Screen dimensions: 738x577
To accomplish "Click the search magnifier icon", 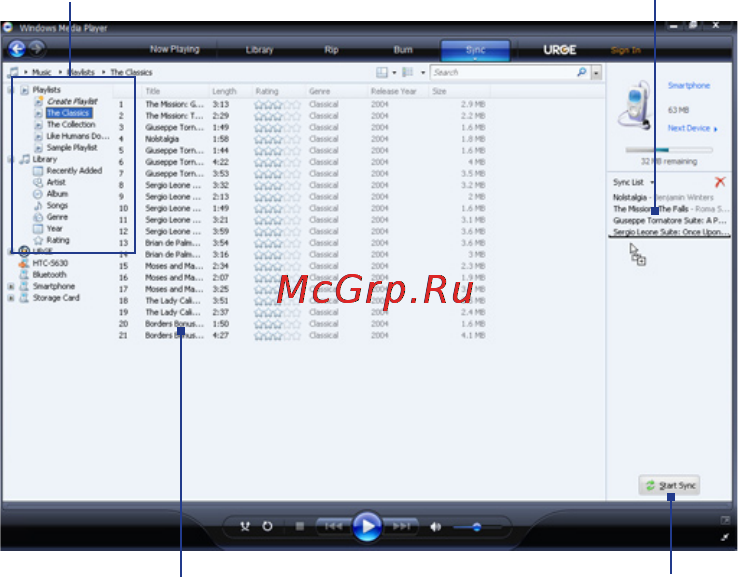I will coord(582,72).
